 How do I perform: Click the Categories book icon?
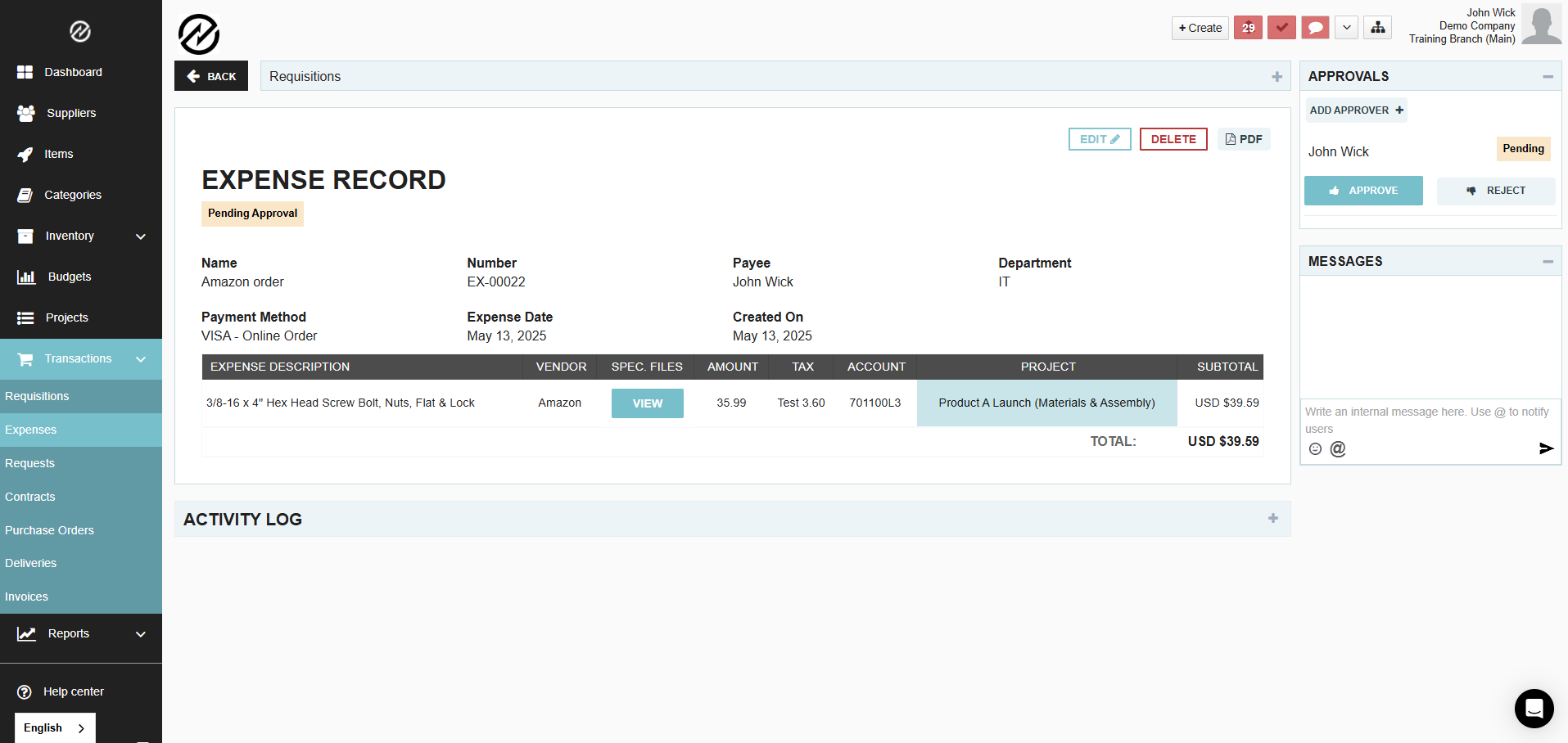pyautogui.click(x=25, y=195)
